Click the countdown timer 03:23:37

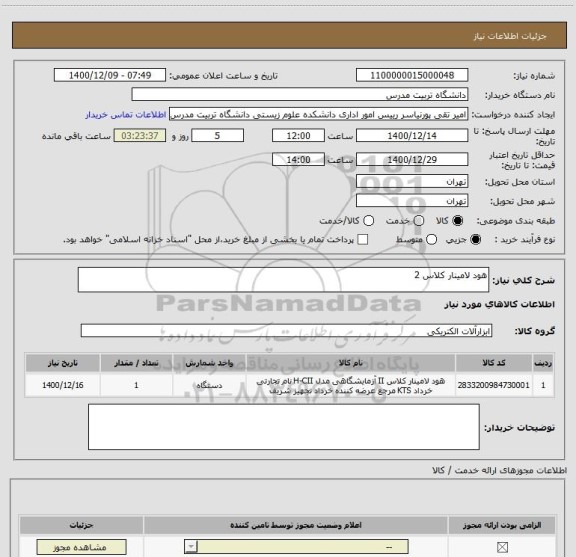coord(140,136)
